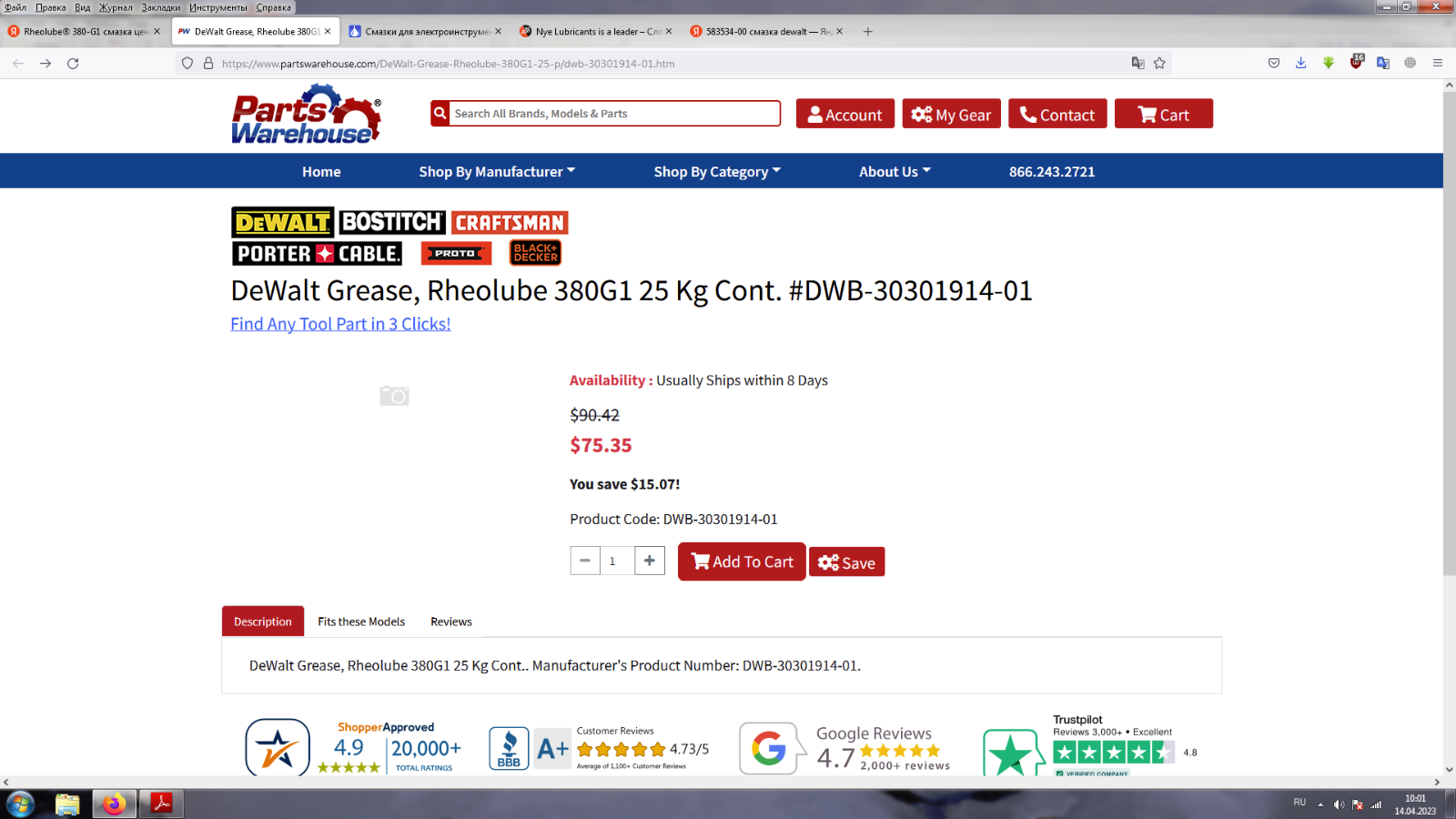Open the Файл menu

coord(15,7)
